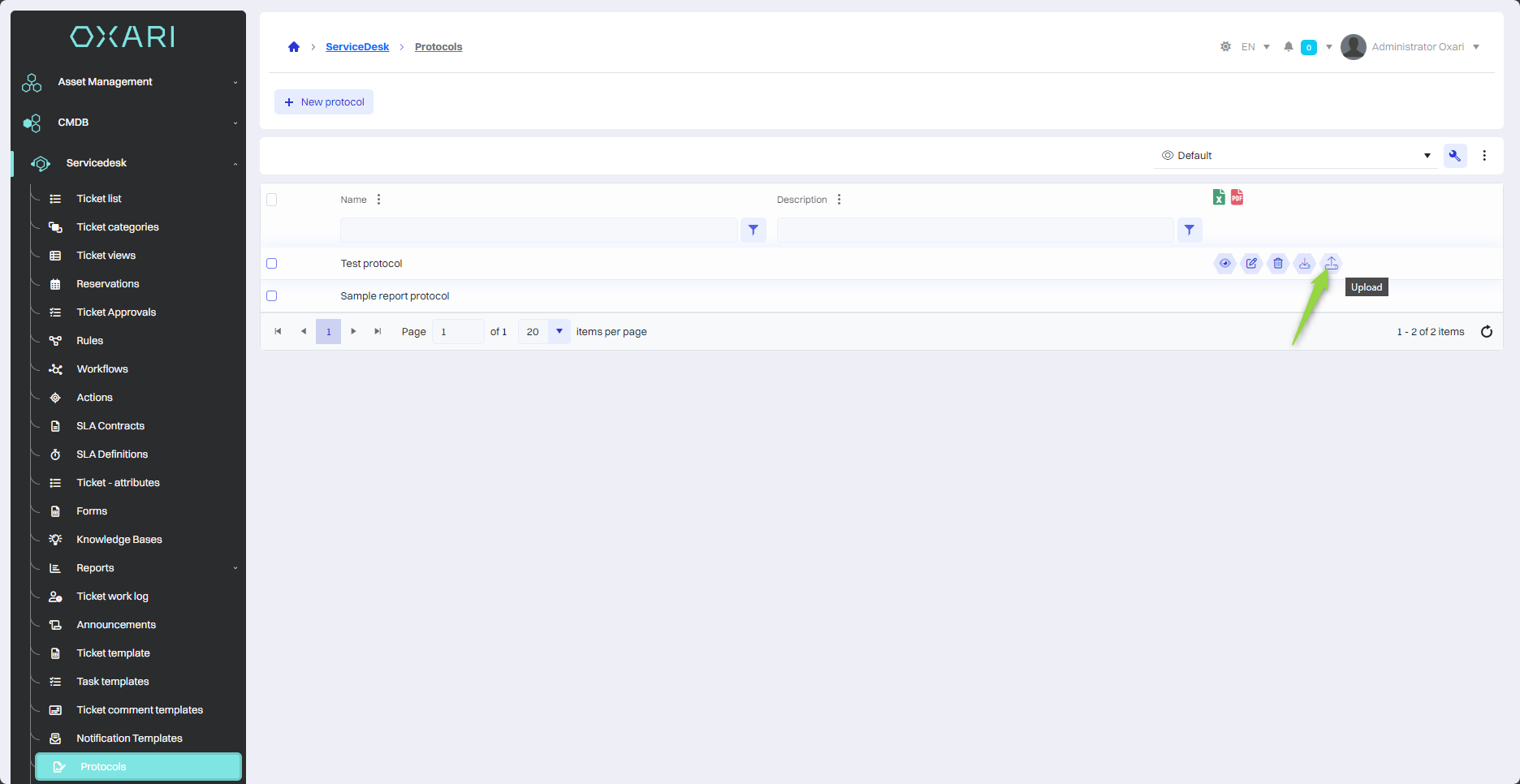Viewport: 1520px width, 784px height.
Task: Download the Test protocol file
Action: click(x=1305, y=263)
